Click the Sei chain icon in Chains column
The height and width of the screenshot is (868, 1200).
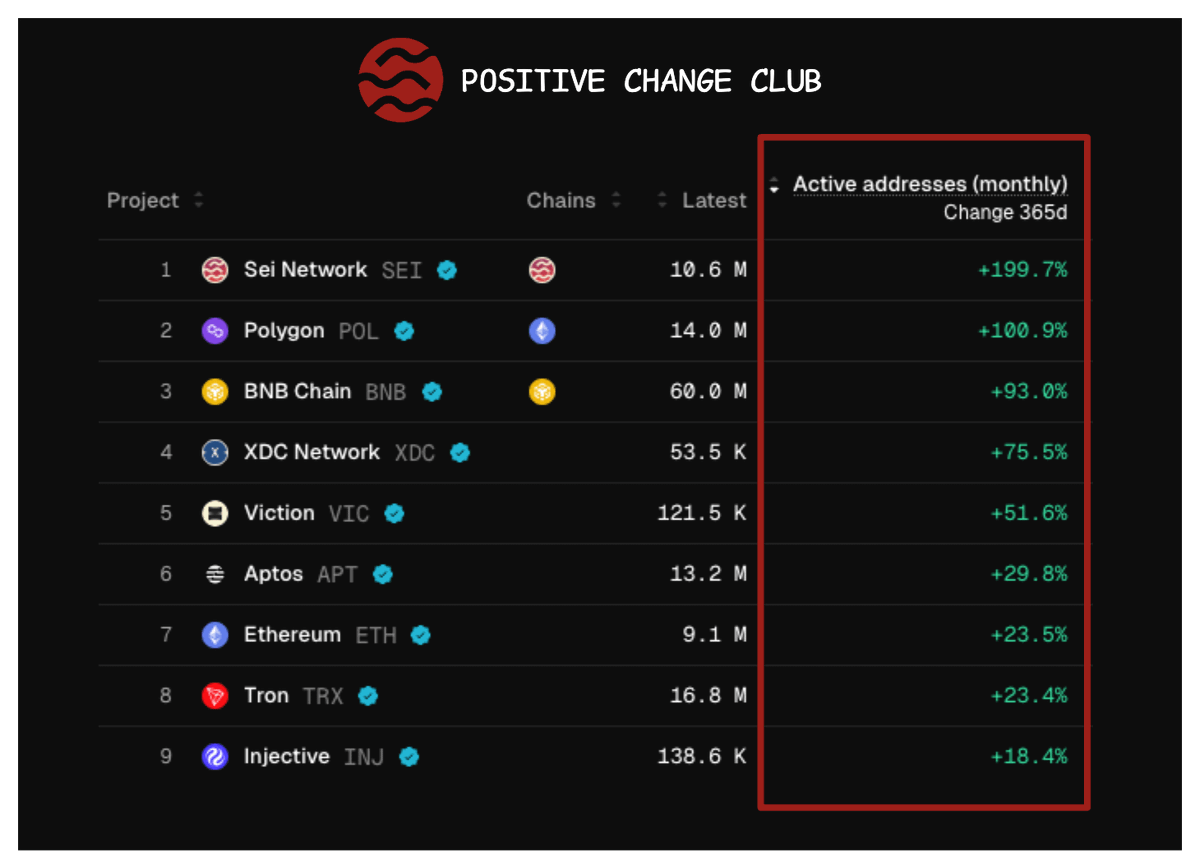[542, 270]
